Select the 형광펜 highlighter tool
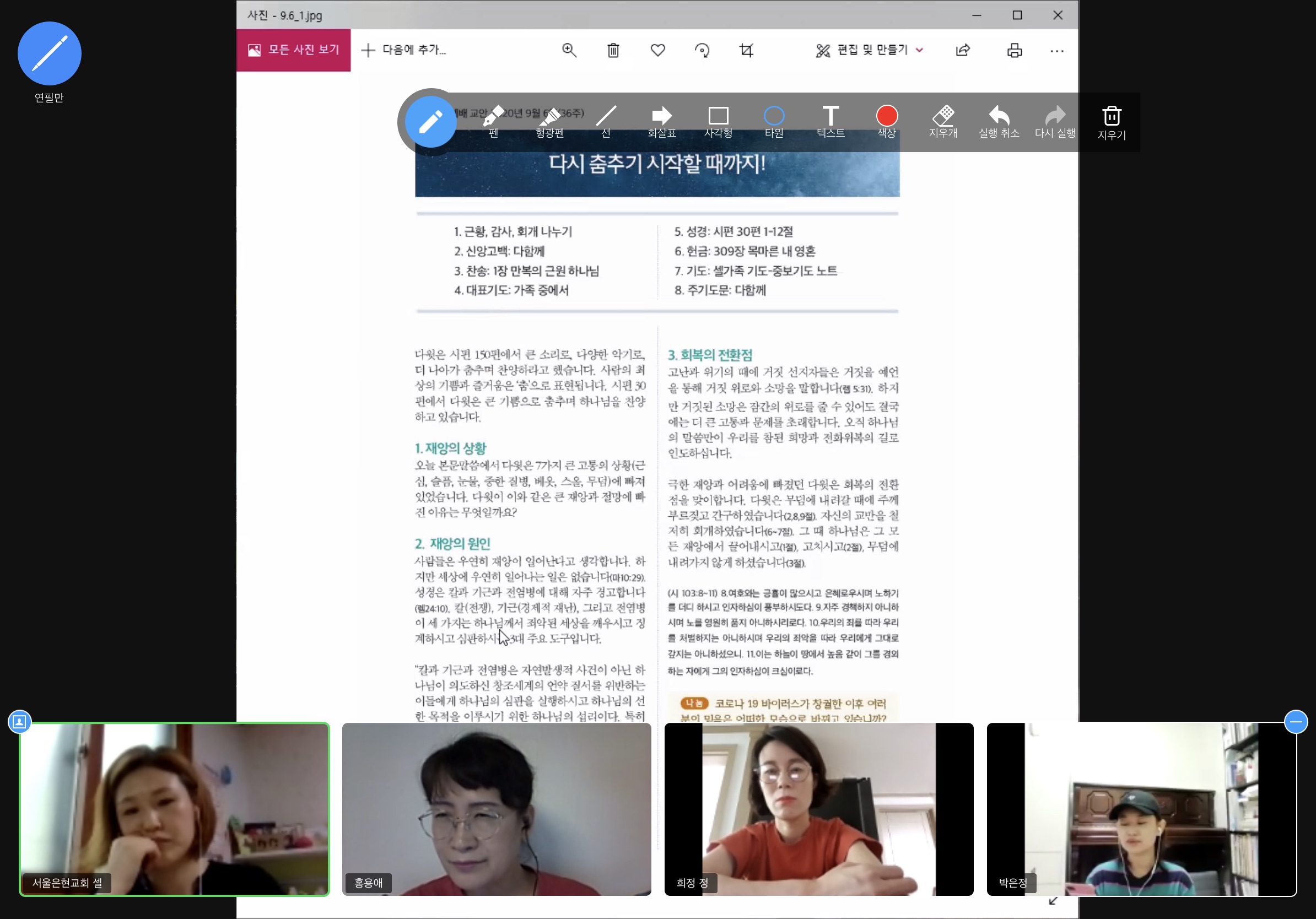 point(549,122)
